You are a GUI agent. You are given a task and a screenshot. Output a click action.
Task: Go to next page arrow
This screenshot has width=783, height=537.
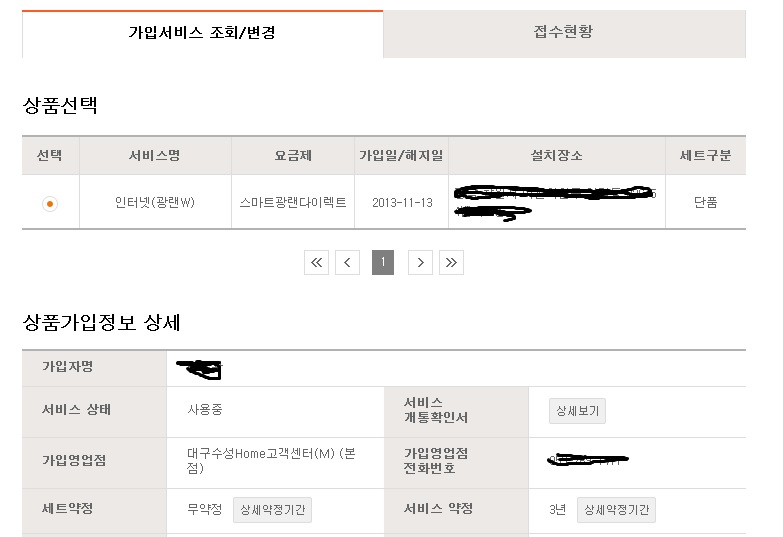420,263
